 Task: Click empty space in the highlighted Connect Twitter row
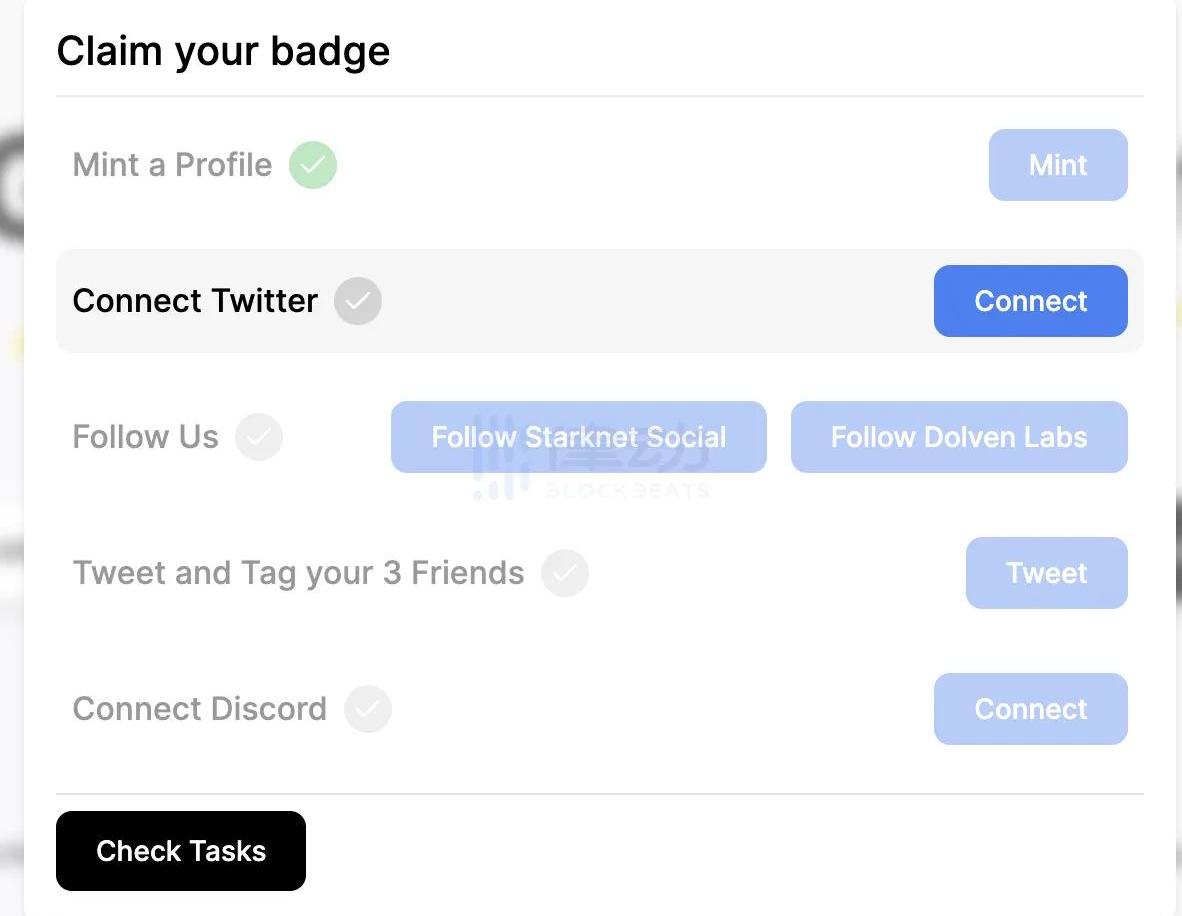(x=650, y=301)
